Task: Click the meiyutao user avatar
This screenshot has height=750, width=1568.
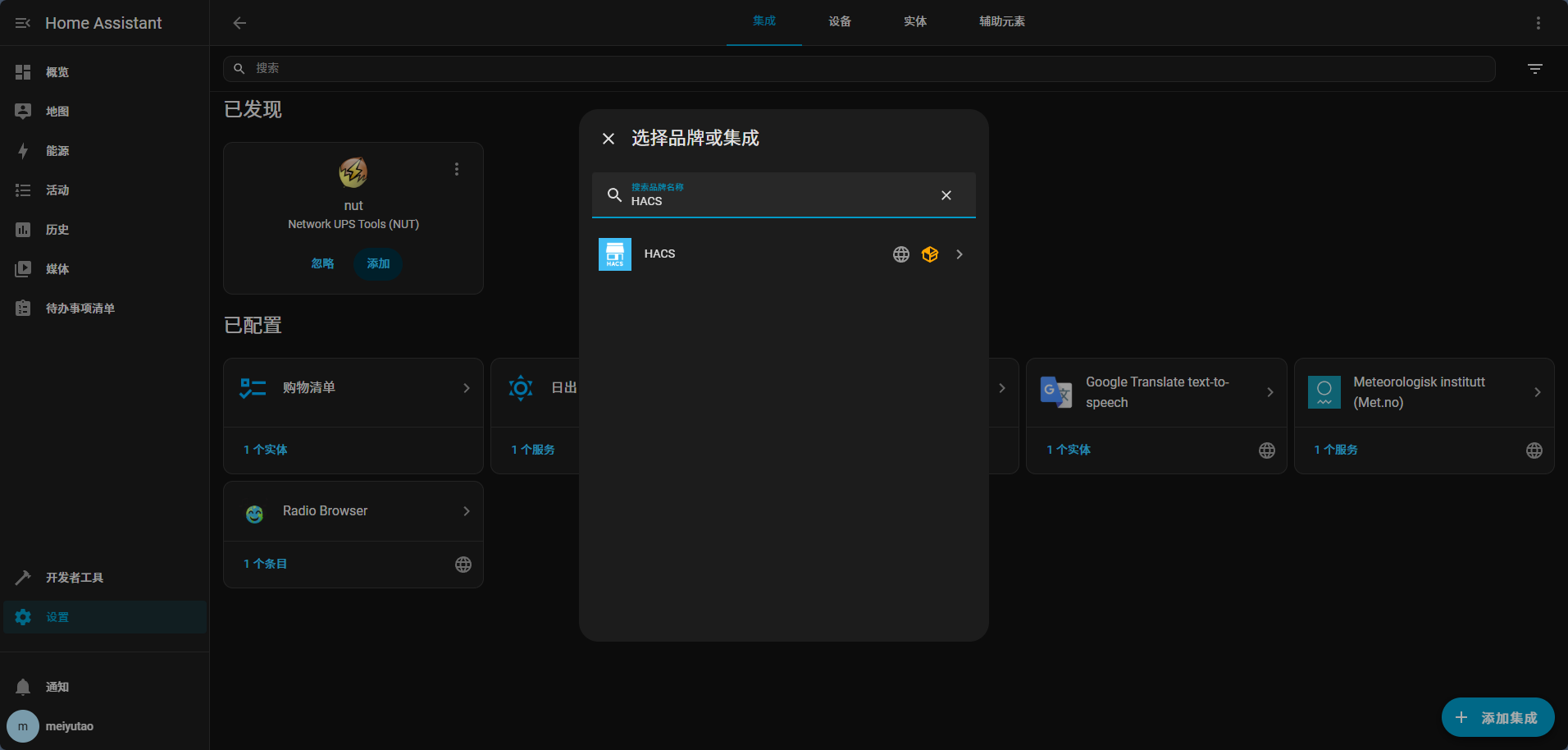Action: [x=23, y=726]
